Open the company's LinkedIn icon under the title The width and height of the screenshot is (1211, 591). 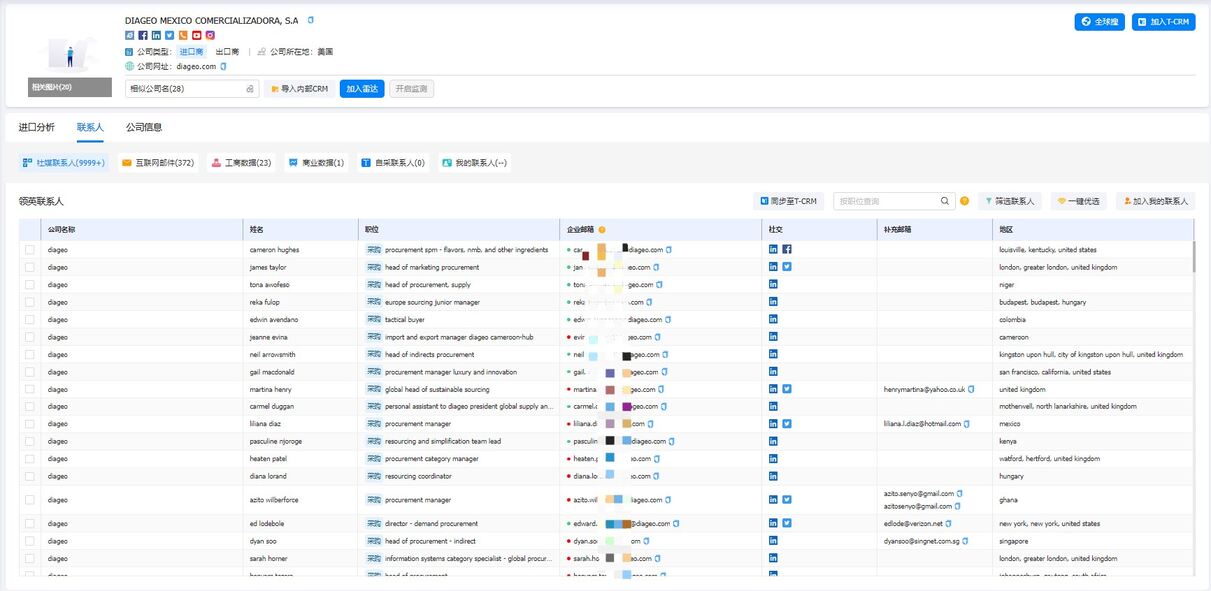click(x=156, y=36)
